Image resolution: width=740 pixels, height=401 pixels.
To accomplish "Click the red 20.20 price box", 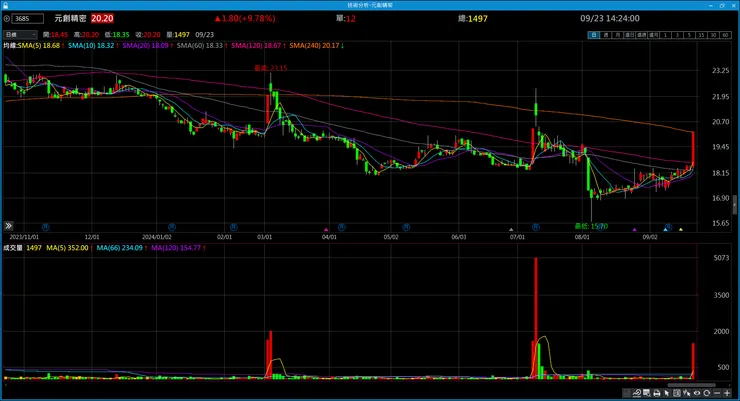I will 102,18.
